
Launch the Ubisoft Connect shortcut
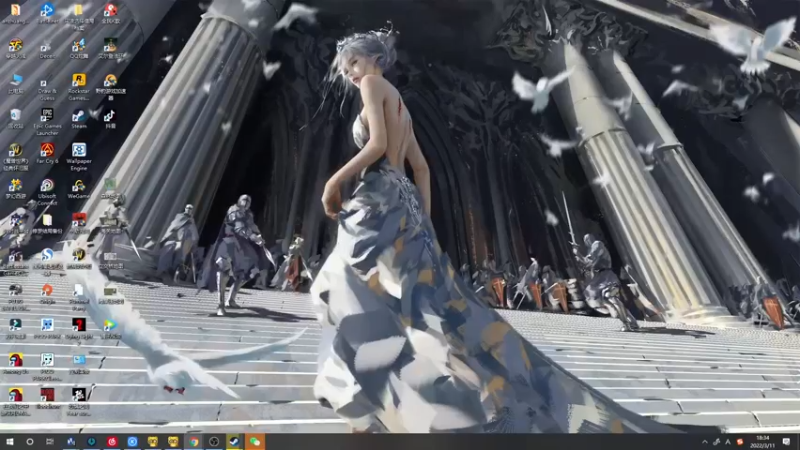(47, 192)
